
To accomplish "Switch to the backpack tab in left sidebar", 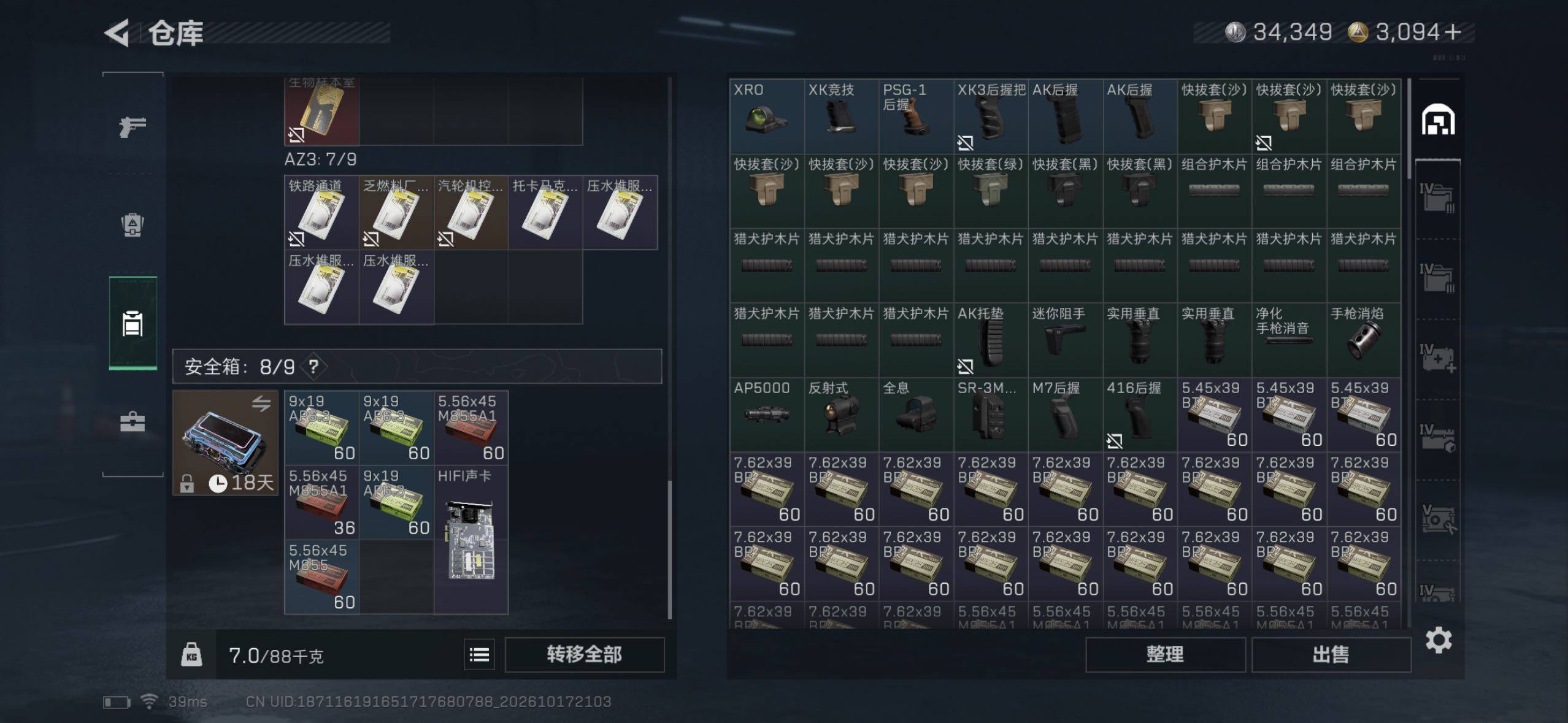I will (x=133, y=224).
